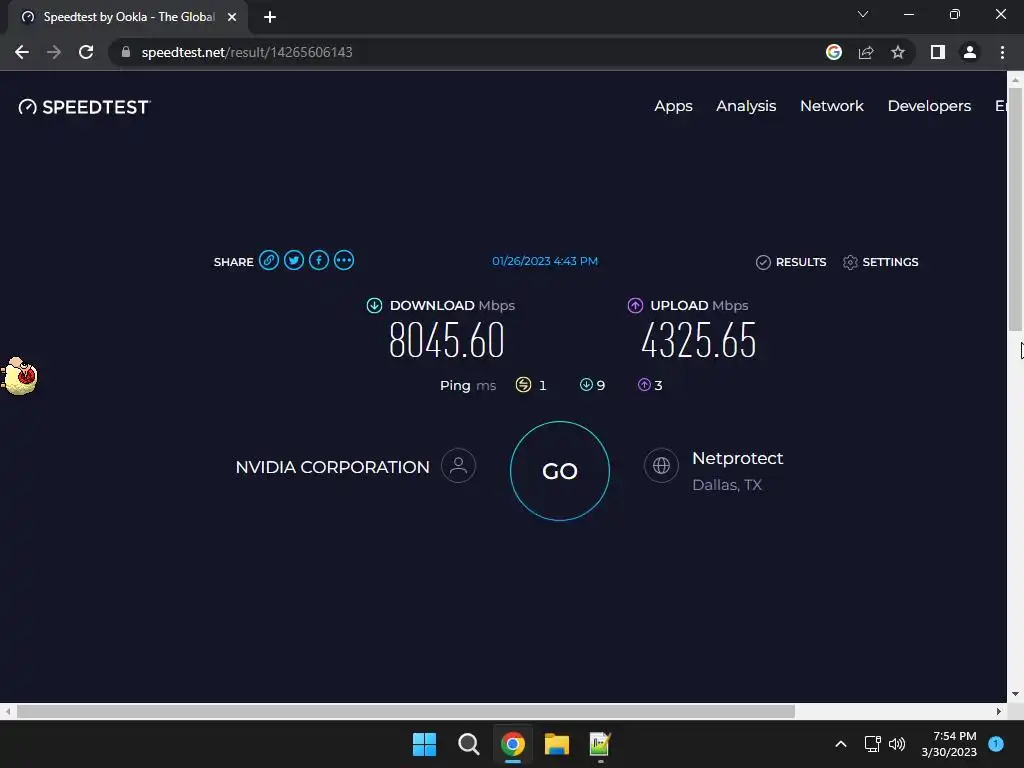Viewport: 1024px width, 768px height.
Task: Click the volume icon in system tray
Action: point(897,744)
